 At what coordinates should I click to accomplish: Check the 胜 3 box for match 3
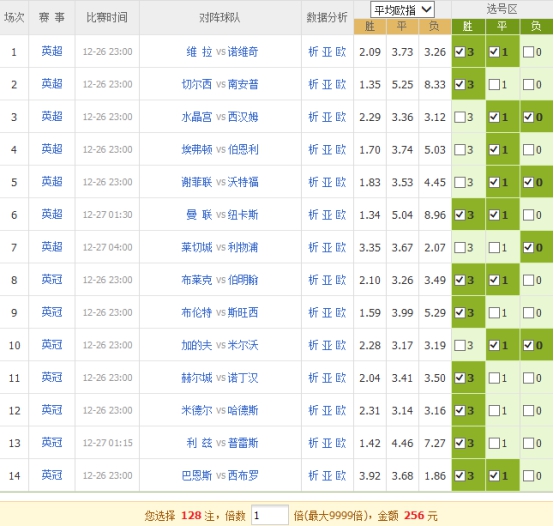pos(460,117)
